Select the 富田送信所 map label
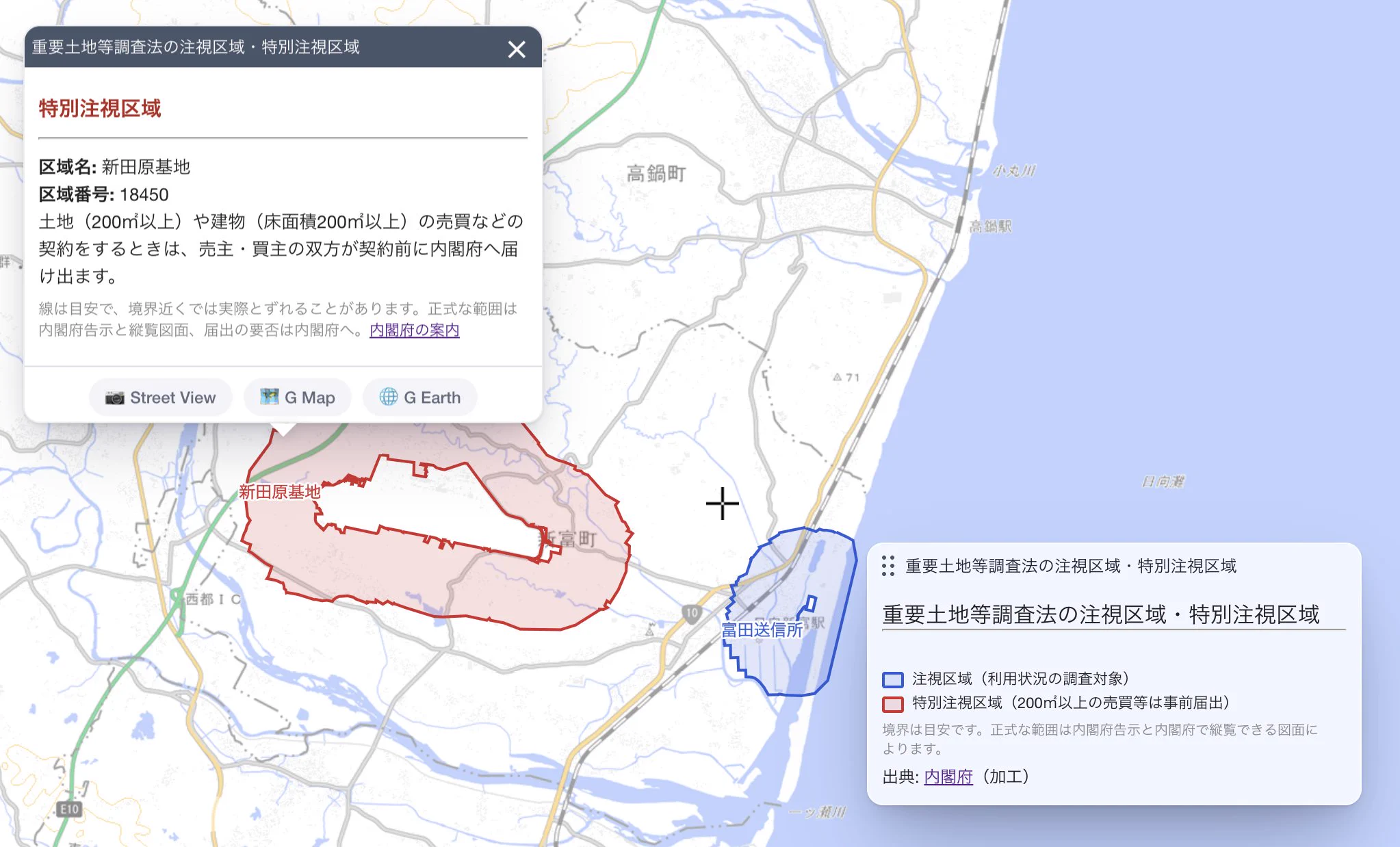Screen dimensions: 1400x847 [762, 629]
